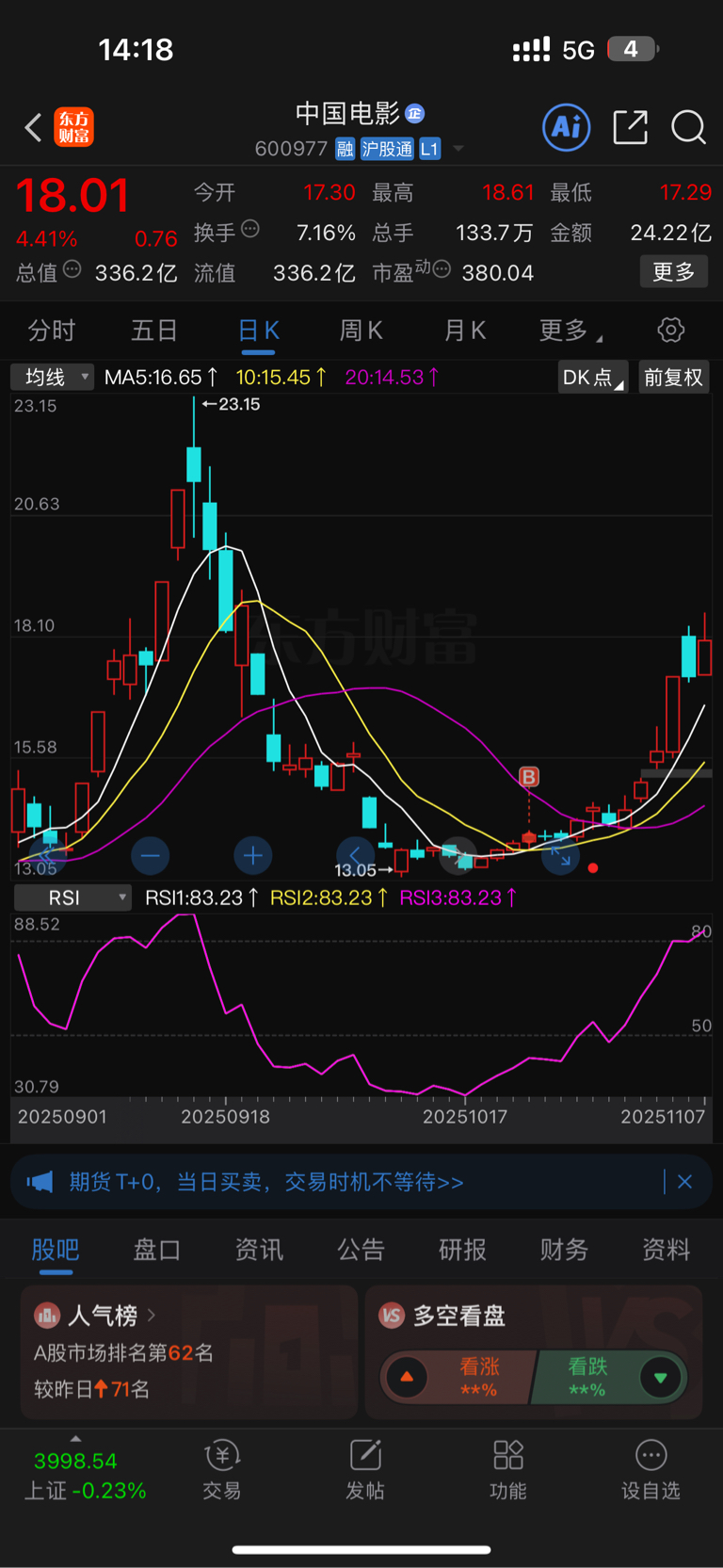Tap date label 20251017 on axis

pyautogui.click(x=465, y=1117)
